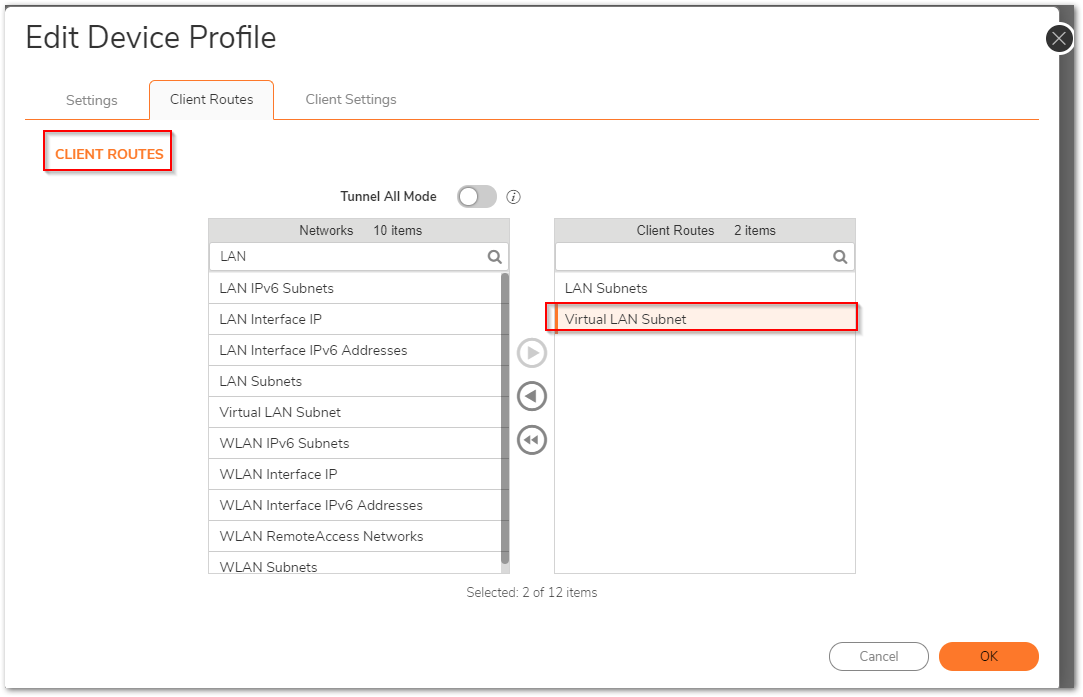Select LAN Subnets in Client Routes list

pos(705,288)
